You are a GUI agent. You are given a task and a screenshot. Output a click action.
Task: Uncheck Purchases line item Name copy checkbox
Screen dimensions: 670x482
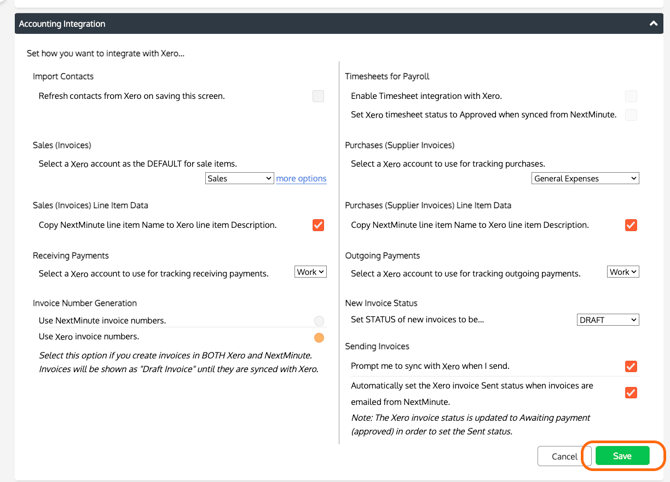pyautogui.click(x=631, y=225)
